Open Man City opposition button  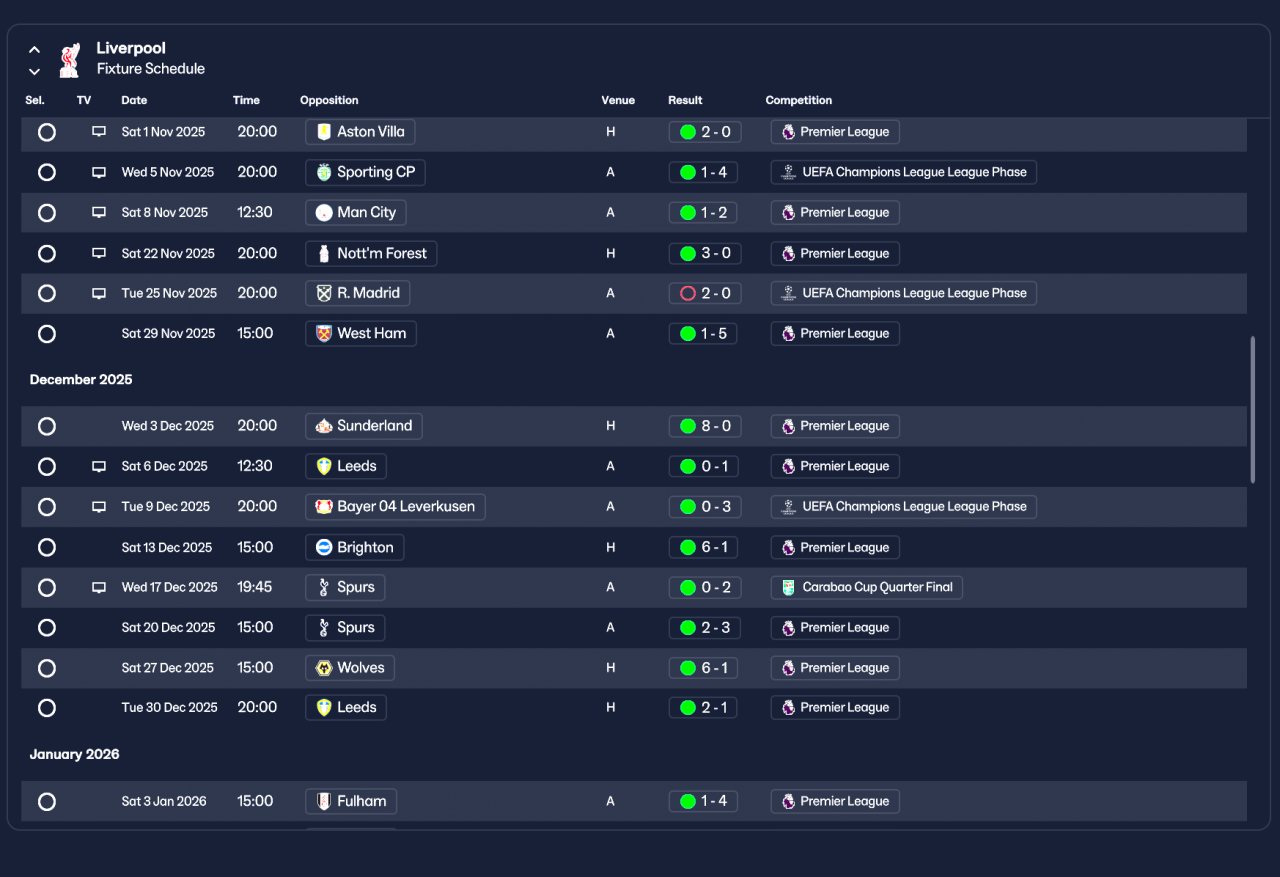[x=356, y=212]
